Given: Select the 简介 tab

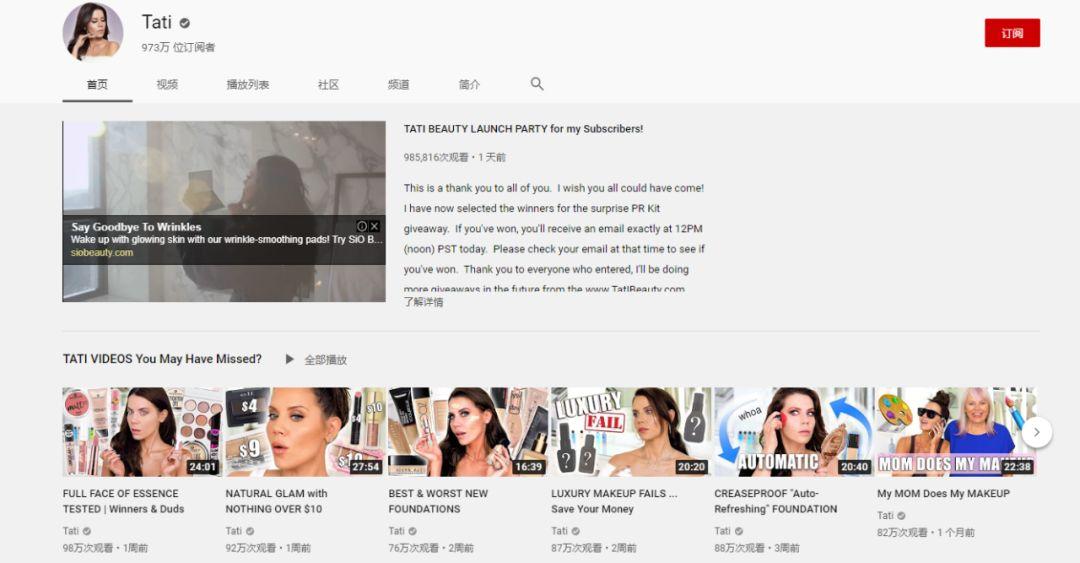Looking at the screenshot, I should click(469, 85).
